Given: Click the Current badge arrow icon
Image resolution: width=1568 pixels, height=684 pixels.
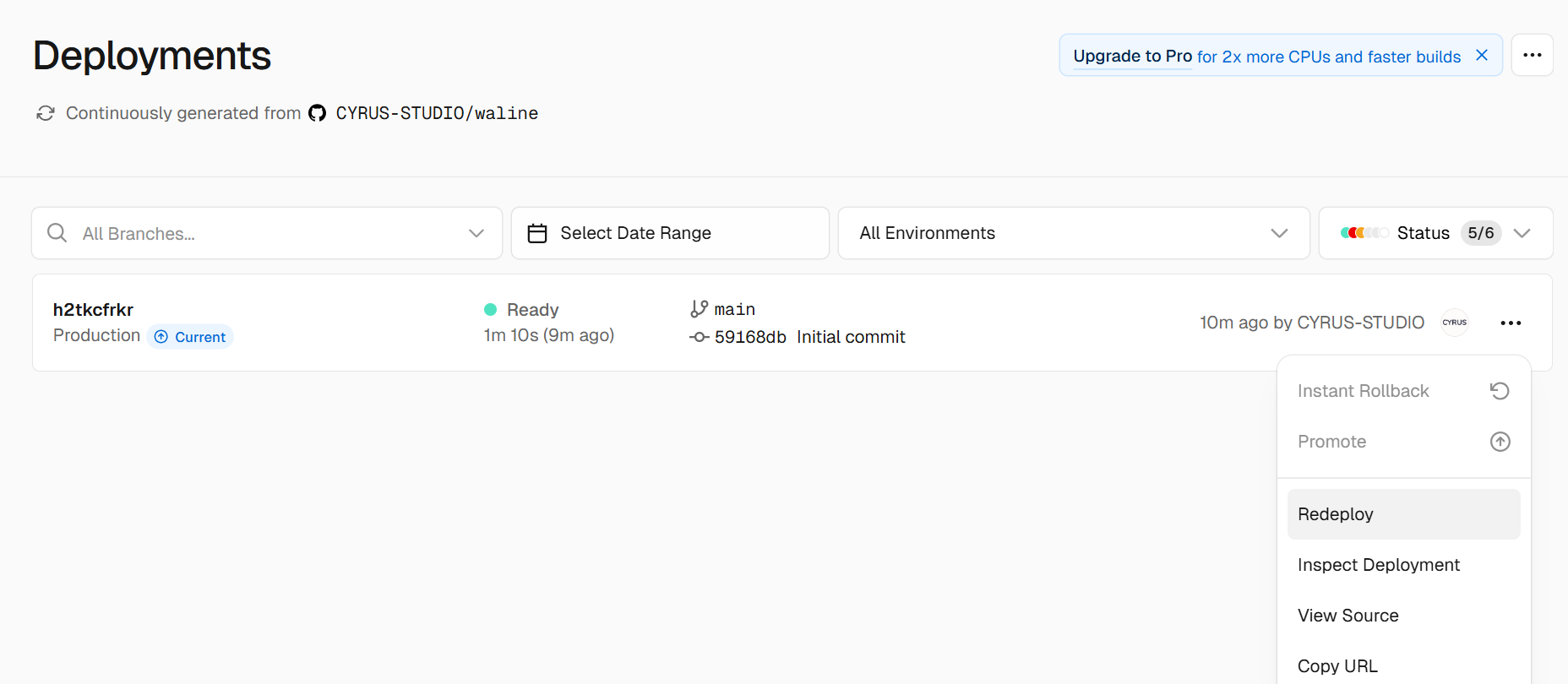Looking at the screenshot, I should (x=161, y=337).
